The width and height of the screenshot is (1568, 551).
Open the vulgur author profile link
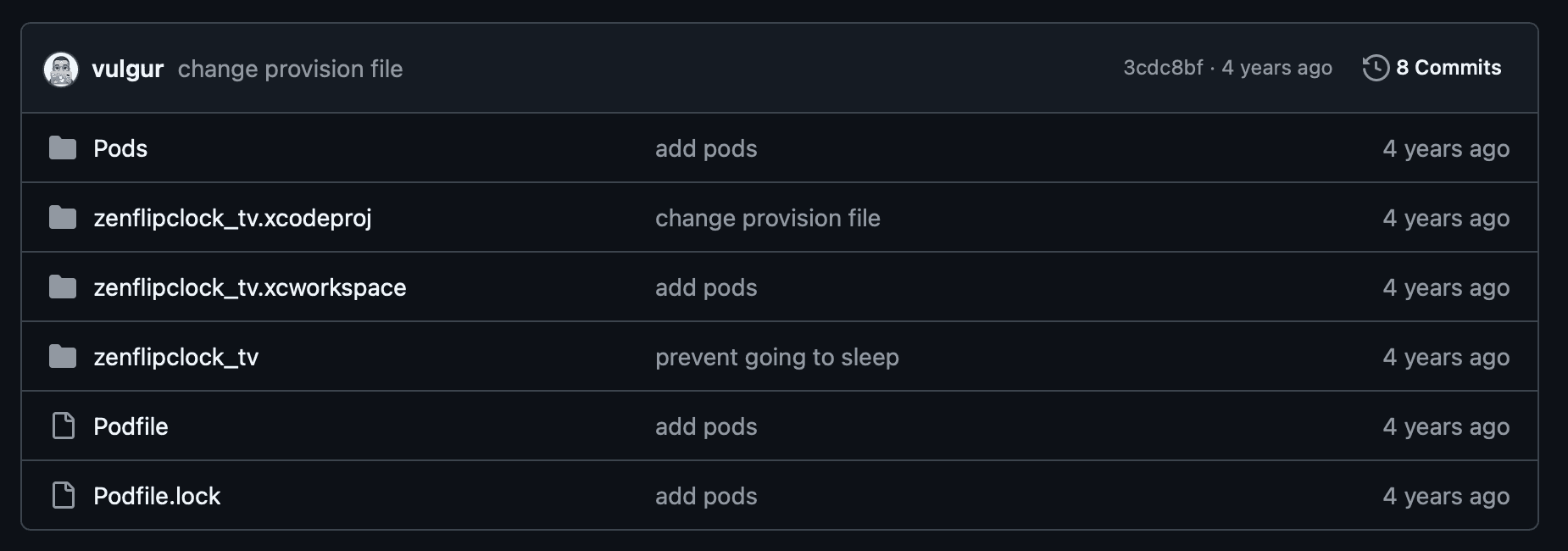tap(127, 69)
